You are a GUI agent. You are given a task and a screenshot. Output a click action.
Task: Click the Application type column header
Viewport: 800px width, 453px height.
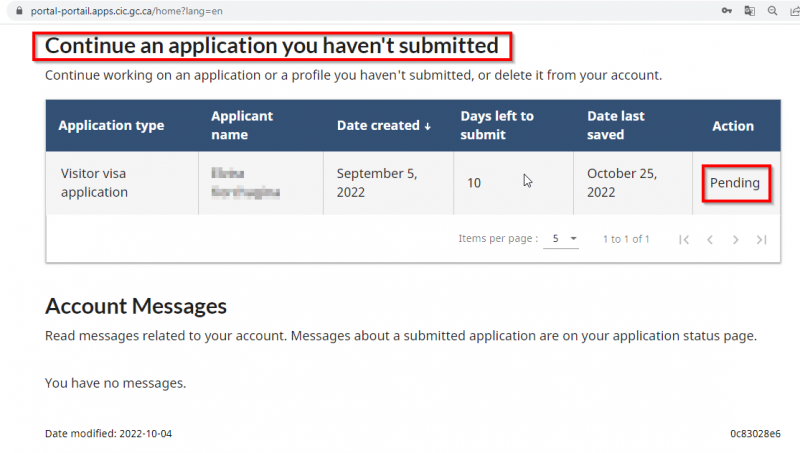tap(111, 126)
